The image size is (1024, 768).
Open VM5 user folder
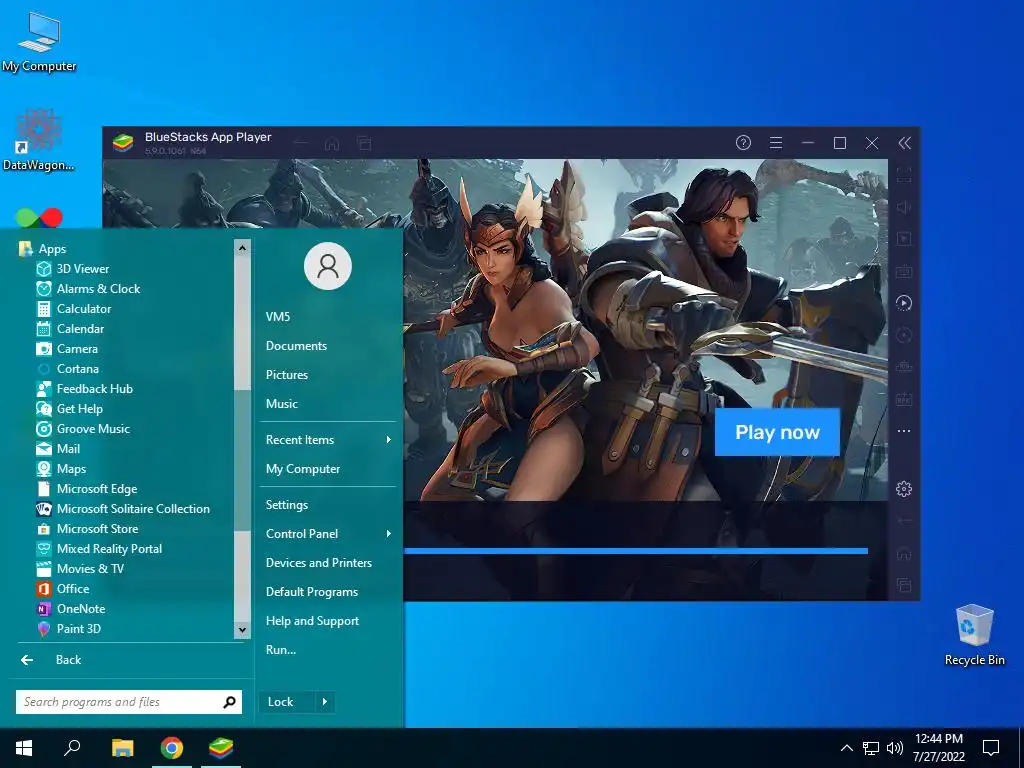coord(278,317)
